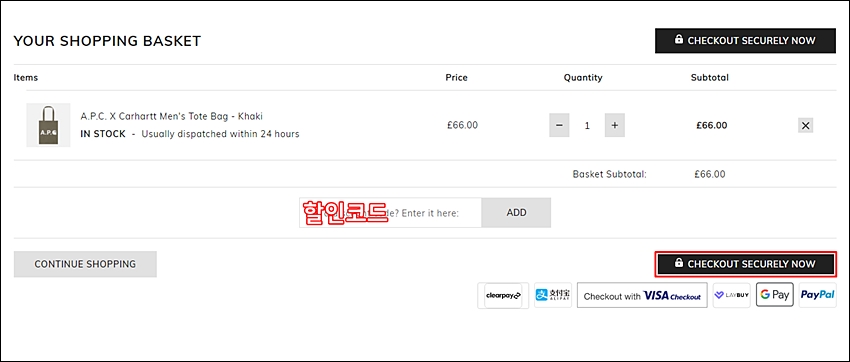Increase quantity with the plus button
The width and height of the screenshot is (850, 362).
[615, 126]
